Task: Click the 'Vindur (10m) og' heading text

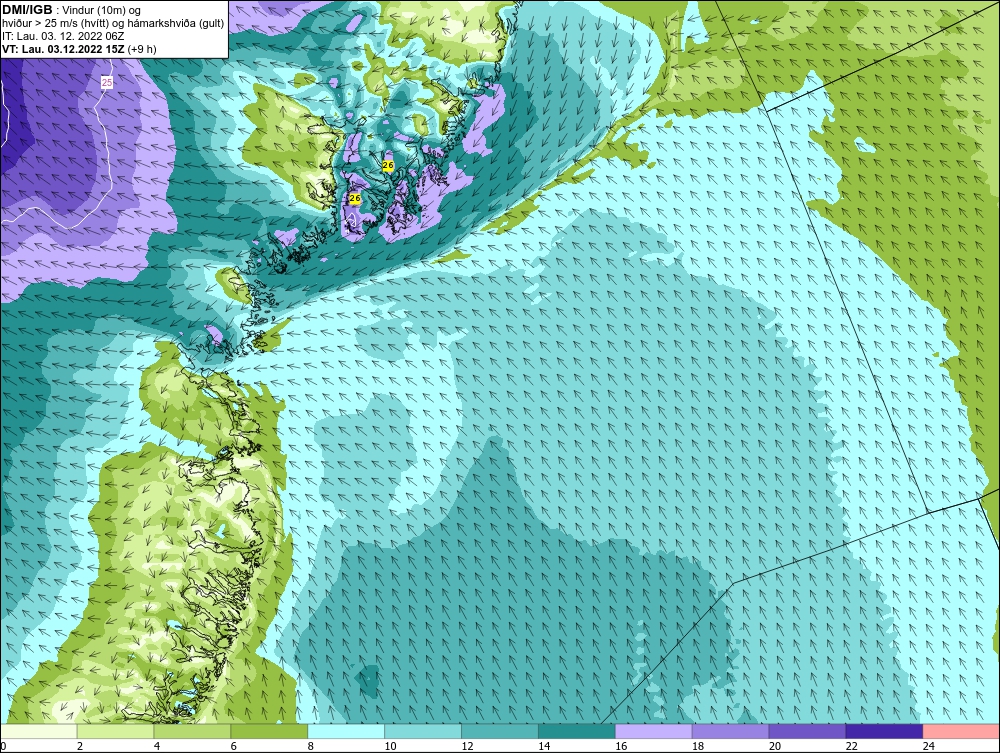Action: click(101, 11)
